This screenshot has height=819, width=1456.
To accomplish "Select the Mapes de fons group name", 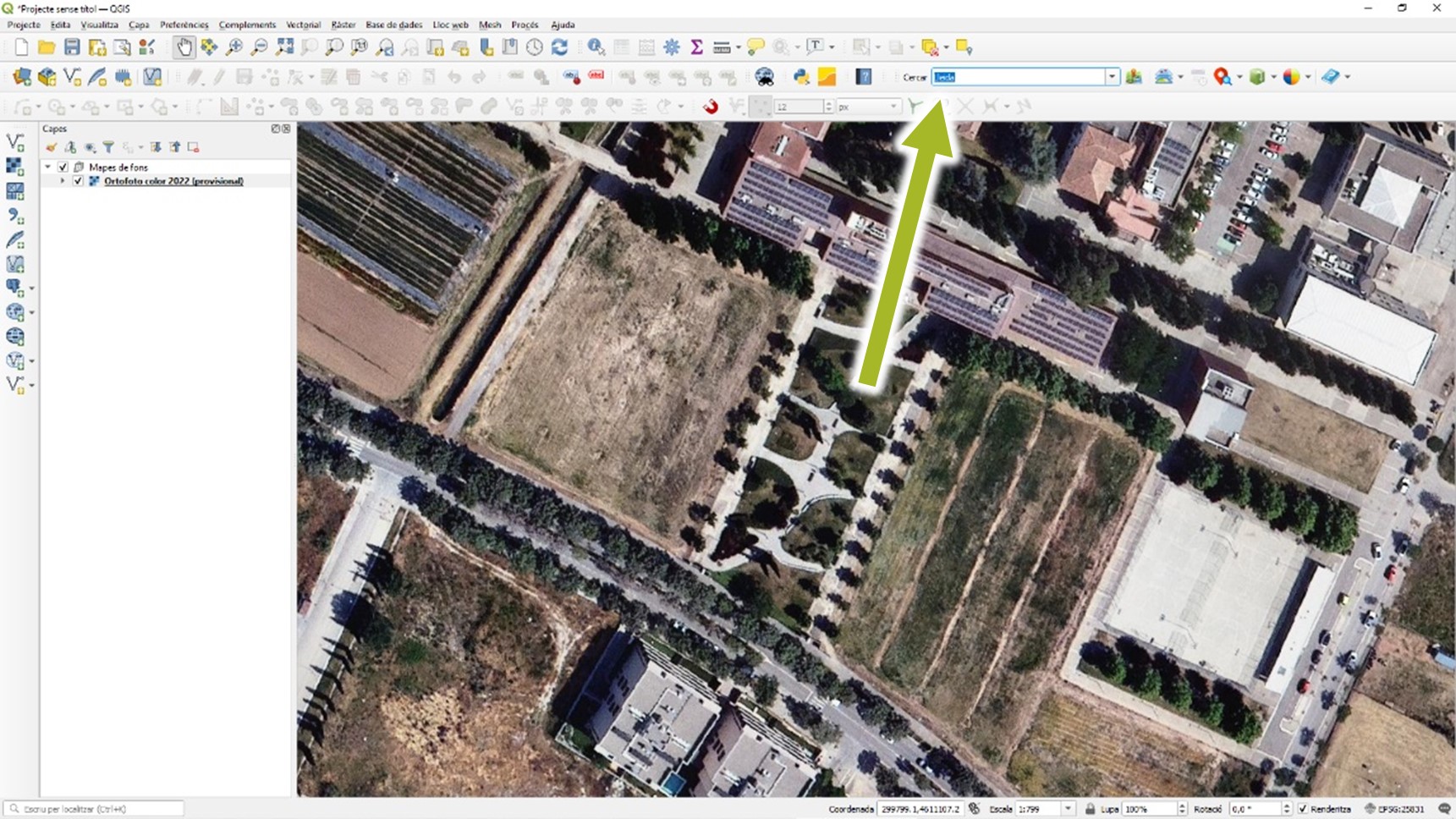I will point(118,168).
